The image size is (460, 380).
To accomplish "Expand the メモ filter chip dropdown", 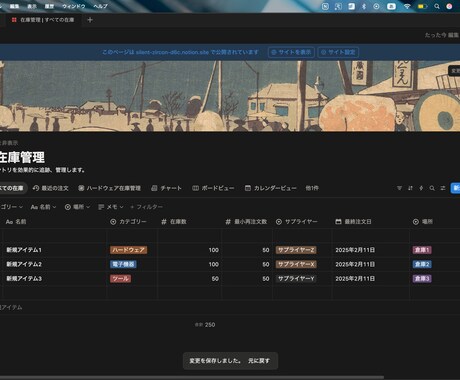I will [111, 207].
